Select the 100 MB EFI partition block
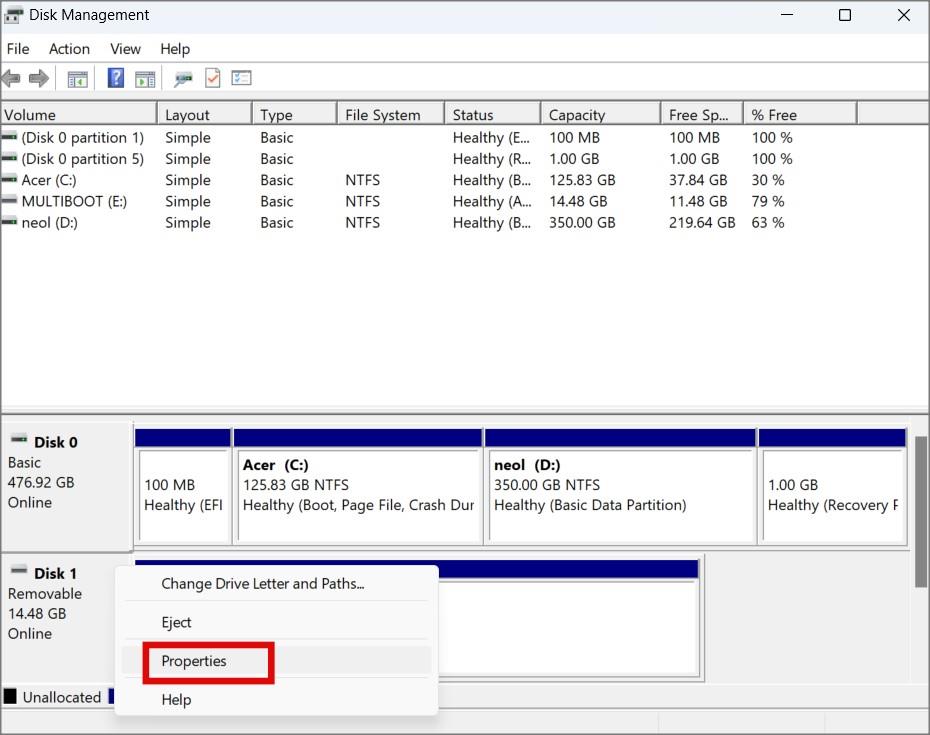Viewport: 930px width, 735px height. coord(183,486)
